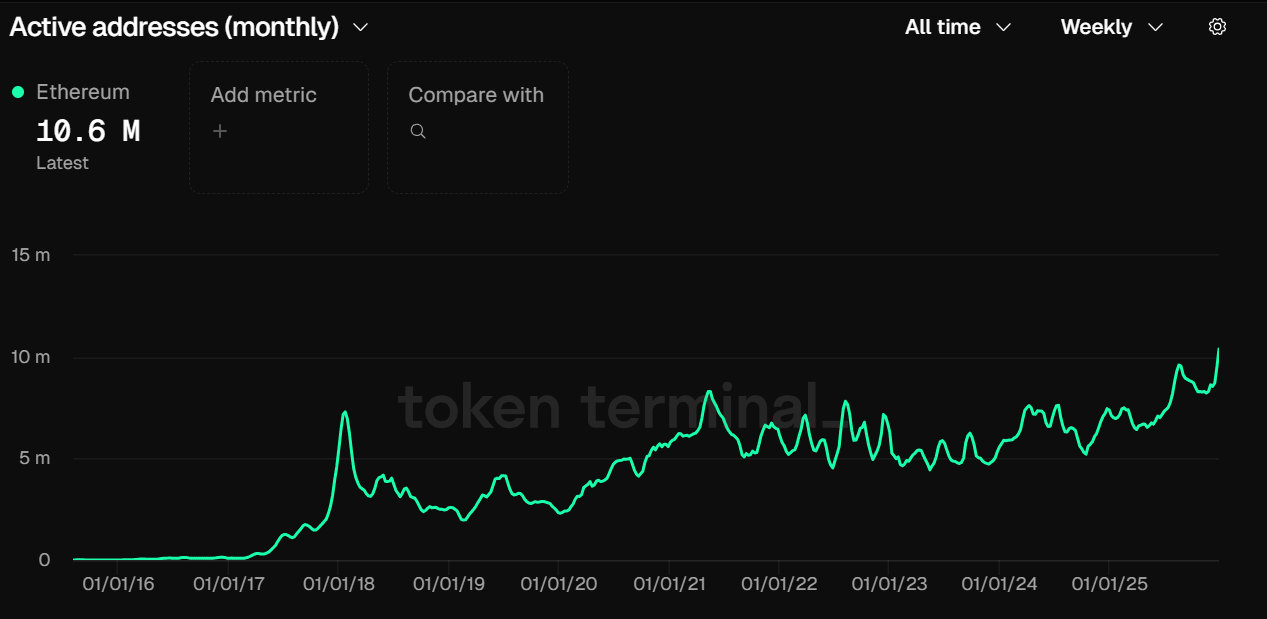1267x619 pixels.
Task: Expand the Active addresses (monthly) chevron
Action: coord(361,27)
